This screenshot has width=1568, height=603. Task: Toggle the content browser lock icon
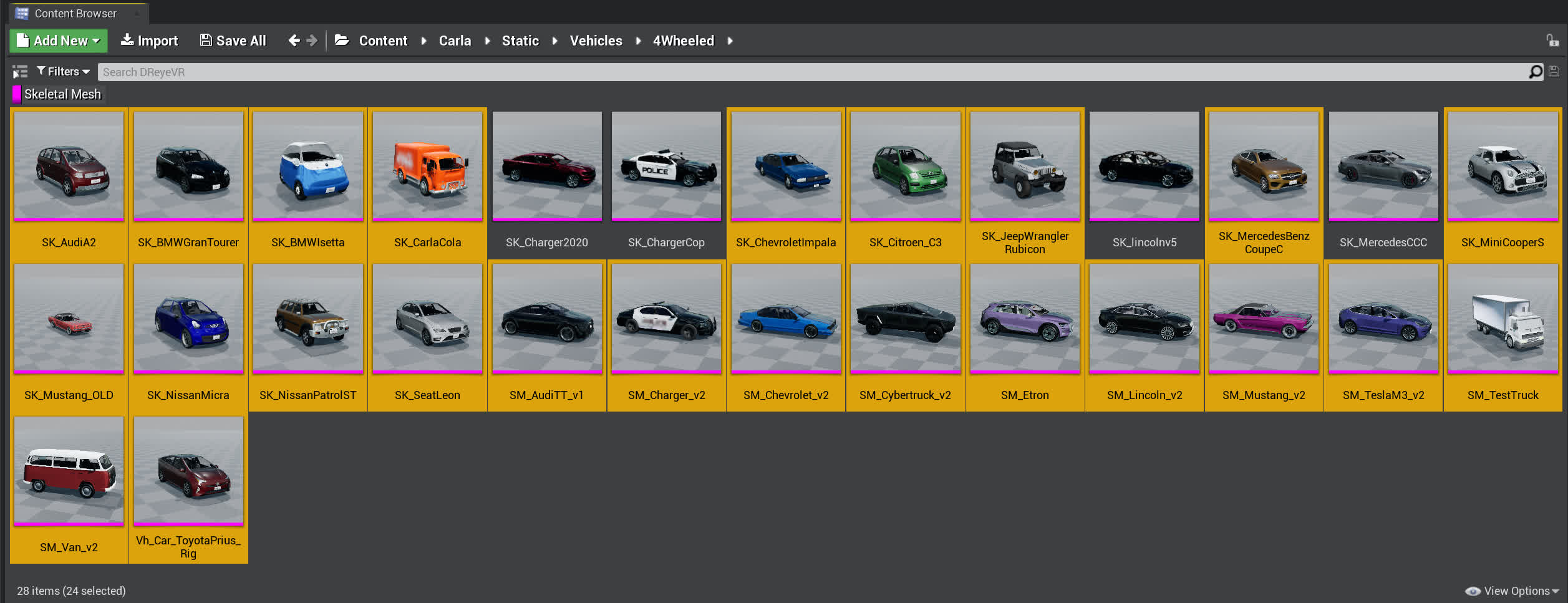pyautogui.click(x=1552, y=41)
